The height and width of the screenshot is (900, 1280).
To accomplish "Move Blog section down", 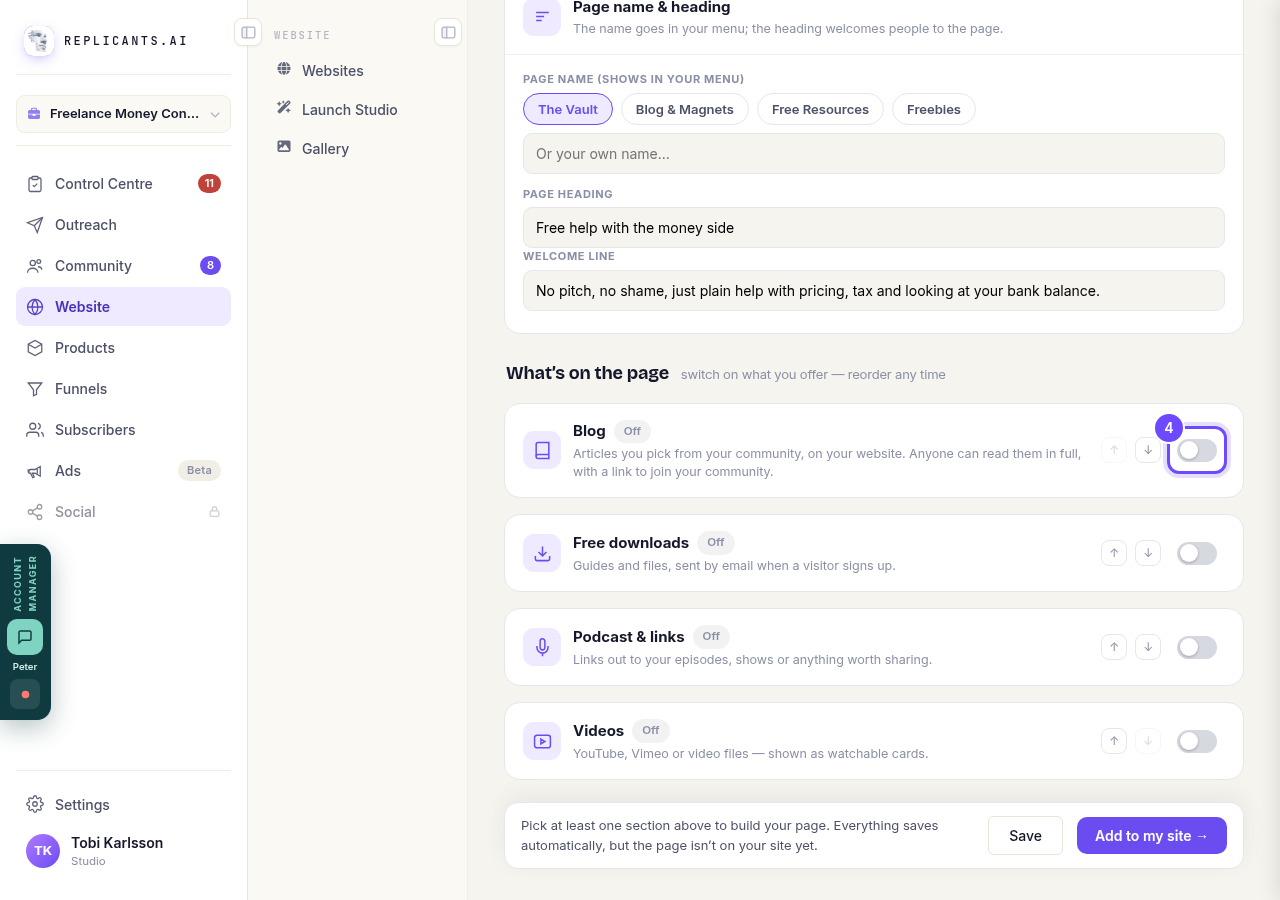I will coord(1148,450).
